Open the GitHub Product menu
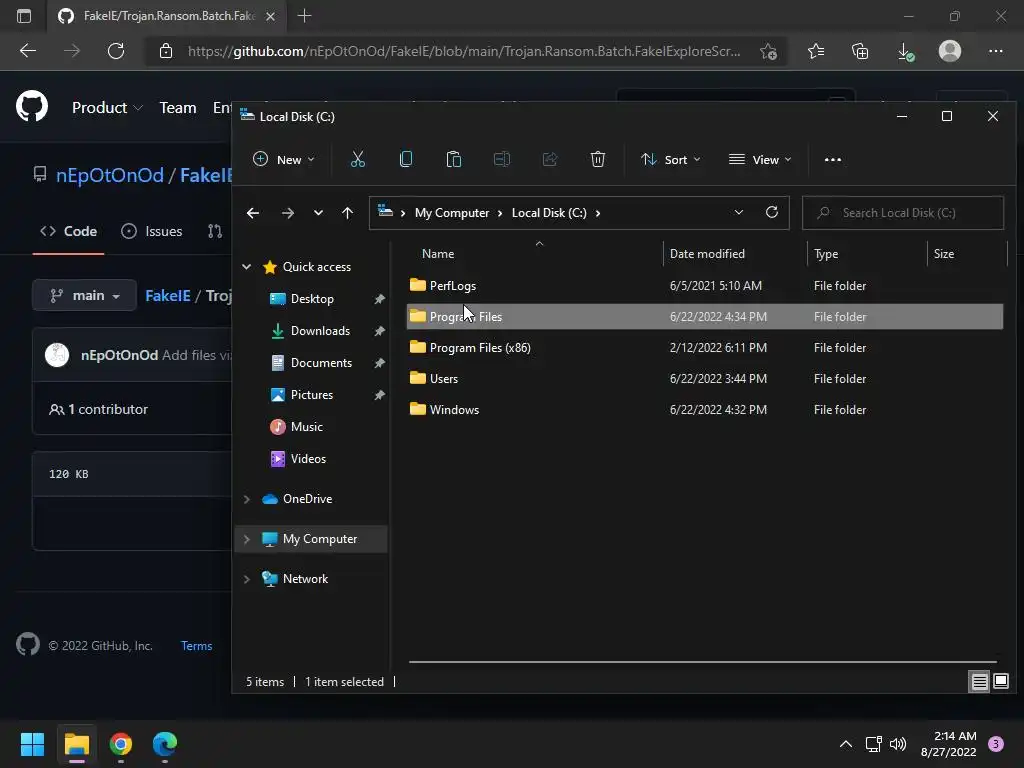This screenshot has height=768, width=1024. [107, 107]
